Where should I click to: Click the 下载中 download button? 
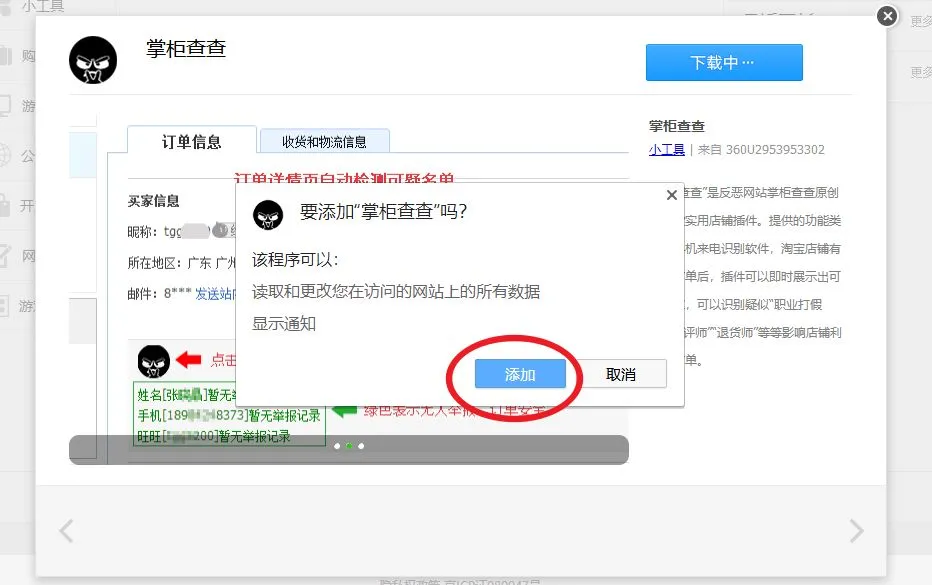coord(724,62)
